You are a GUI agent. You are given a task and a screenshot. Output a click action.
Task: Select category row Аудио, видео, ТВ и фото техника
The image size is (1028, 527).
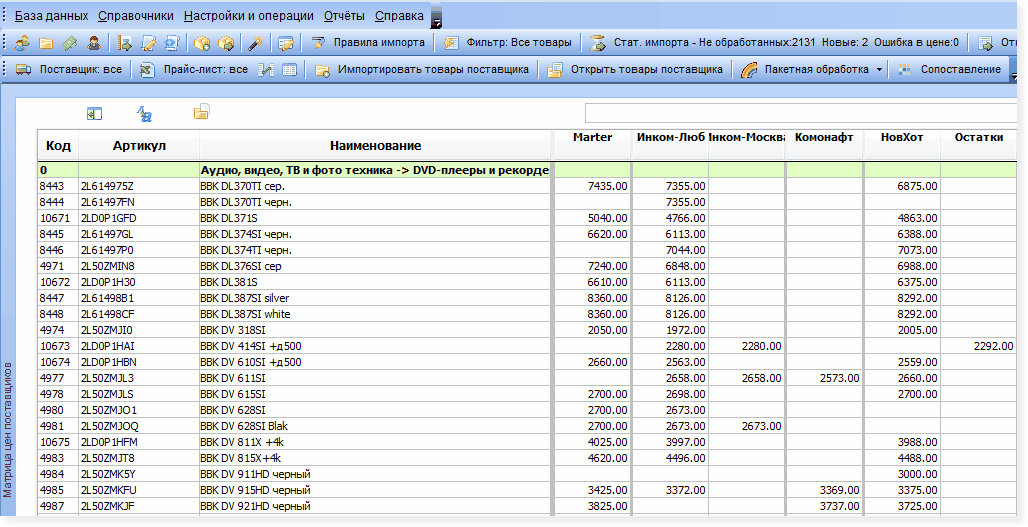click(x=527, y=170)
